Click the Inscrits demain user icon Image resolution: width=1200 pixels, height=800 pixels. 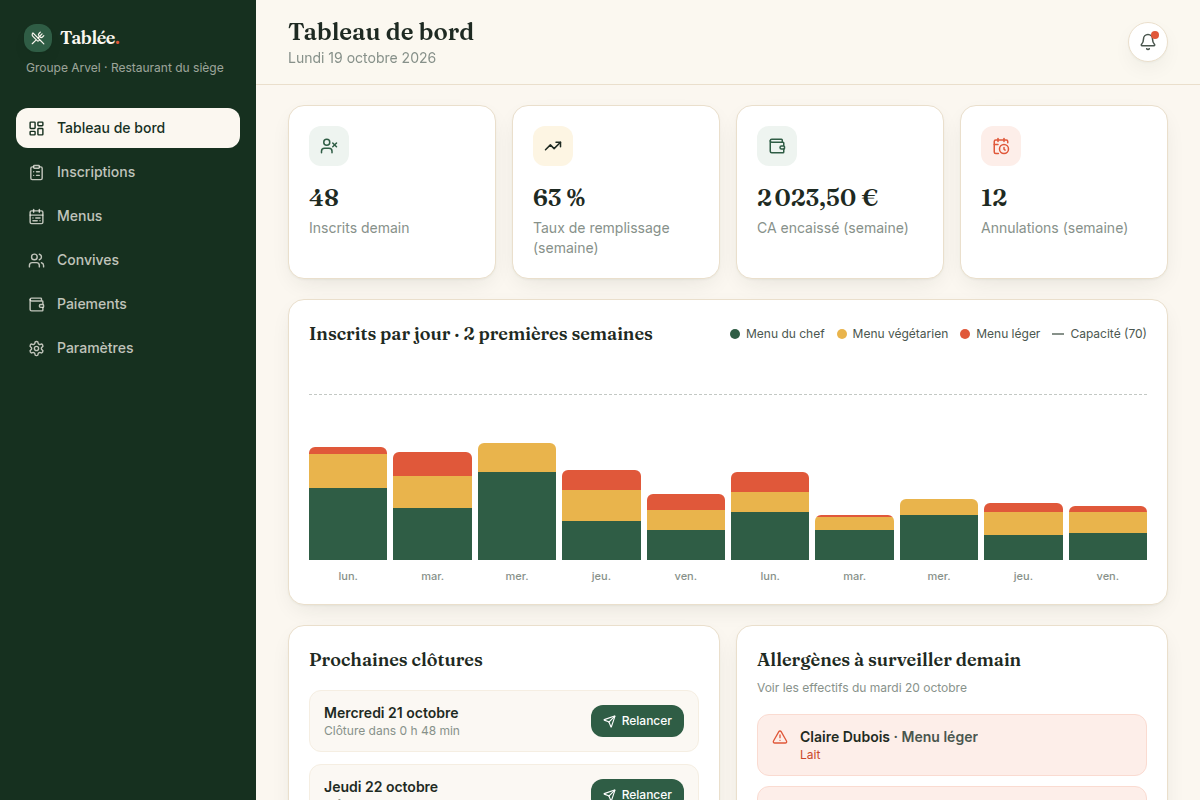[x=329, y=146]
